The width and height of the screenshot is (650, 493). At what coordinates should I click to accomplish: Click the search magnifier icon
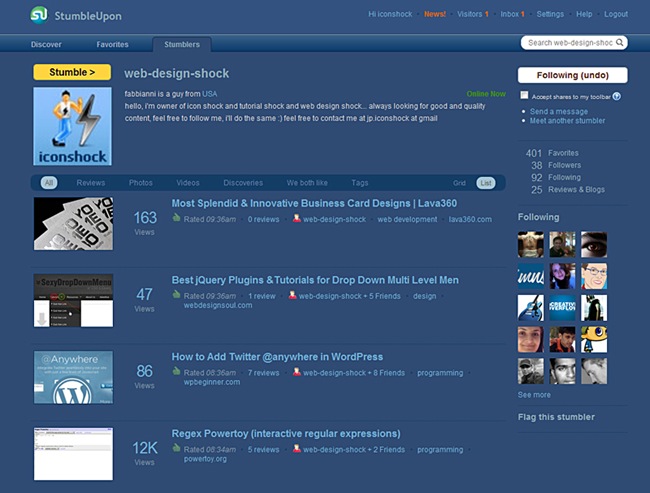pyautogui.click(x=620, y=43)
